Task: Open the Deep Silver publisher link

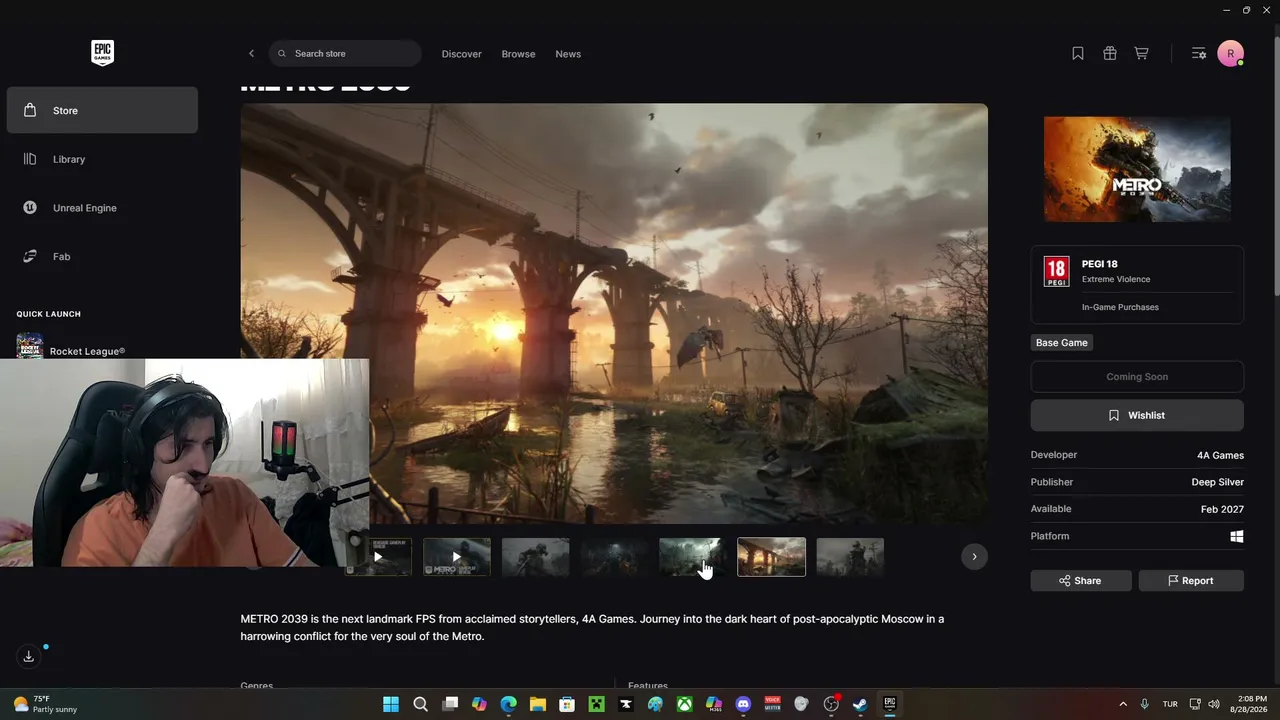Action: (x=1218, y=482)
